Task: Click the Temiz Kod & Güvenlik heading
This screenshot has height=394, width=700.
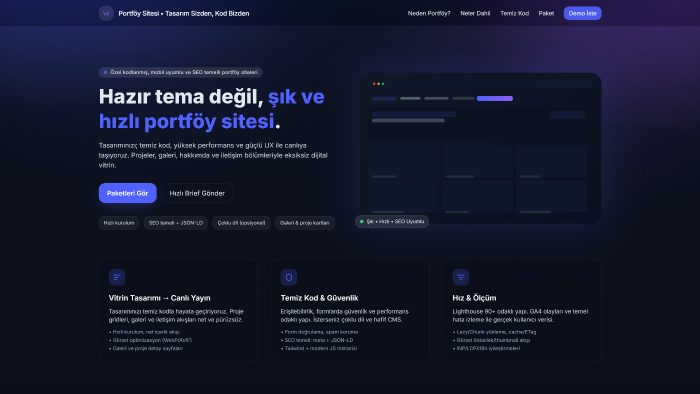Action: 319,298
